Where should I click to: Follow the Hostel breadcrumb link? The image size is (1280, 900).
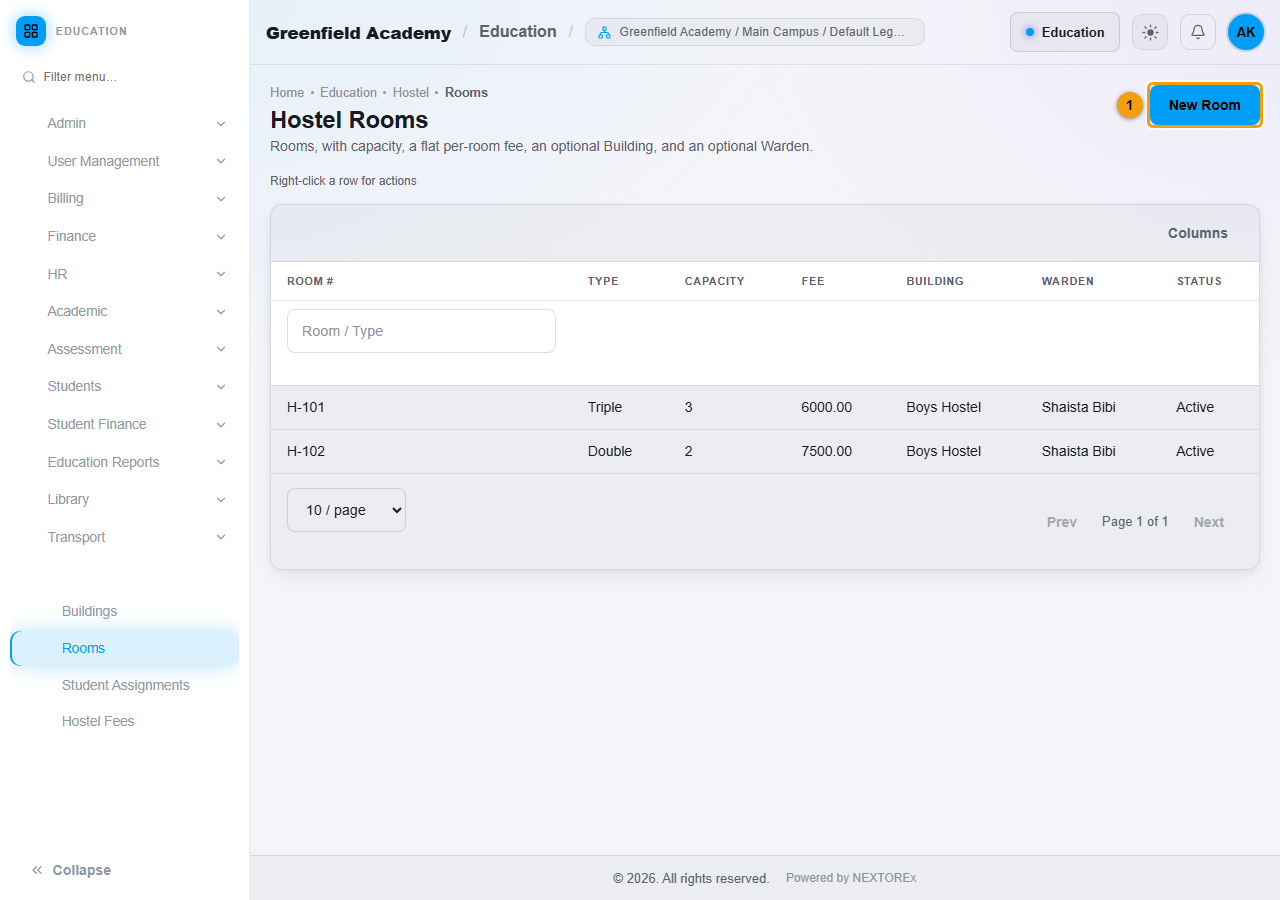(410, 92)
